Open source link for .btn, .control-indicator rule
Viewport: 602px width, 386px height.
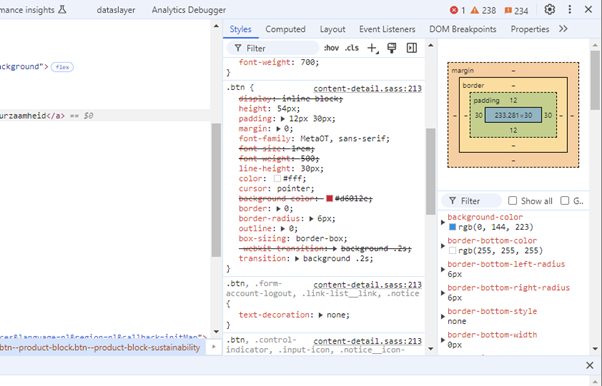(x=367, y=341)
